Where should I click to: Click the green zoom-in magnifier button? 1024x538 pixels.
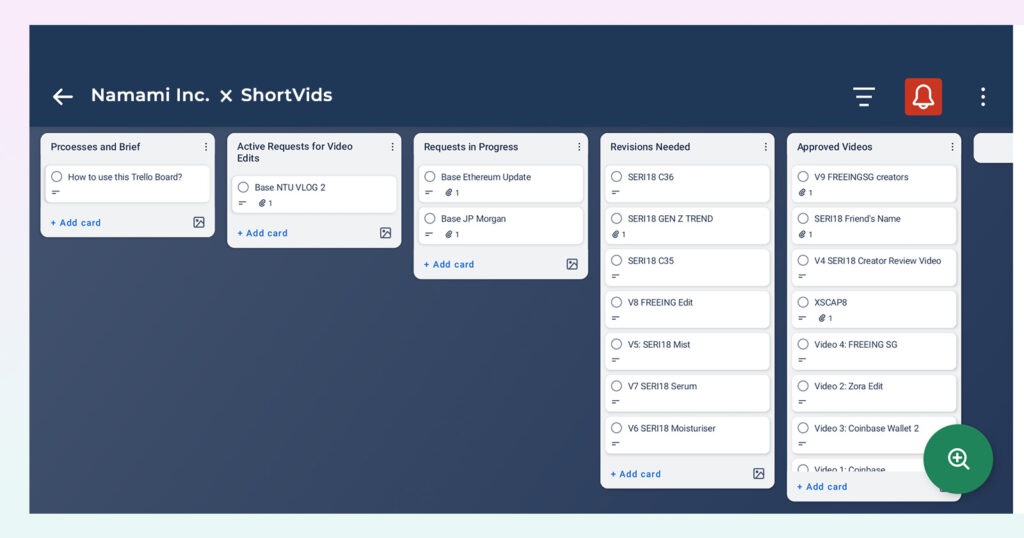(957, 458)
